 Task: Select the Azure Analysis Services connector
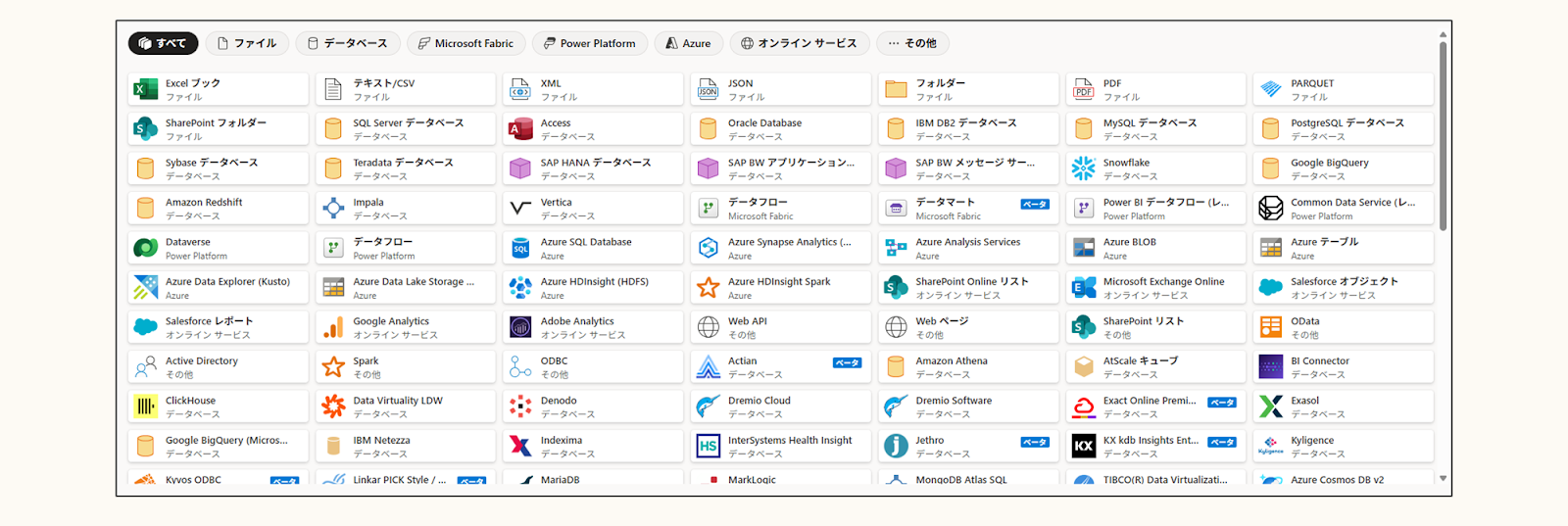coord(968,248)
